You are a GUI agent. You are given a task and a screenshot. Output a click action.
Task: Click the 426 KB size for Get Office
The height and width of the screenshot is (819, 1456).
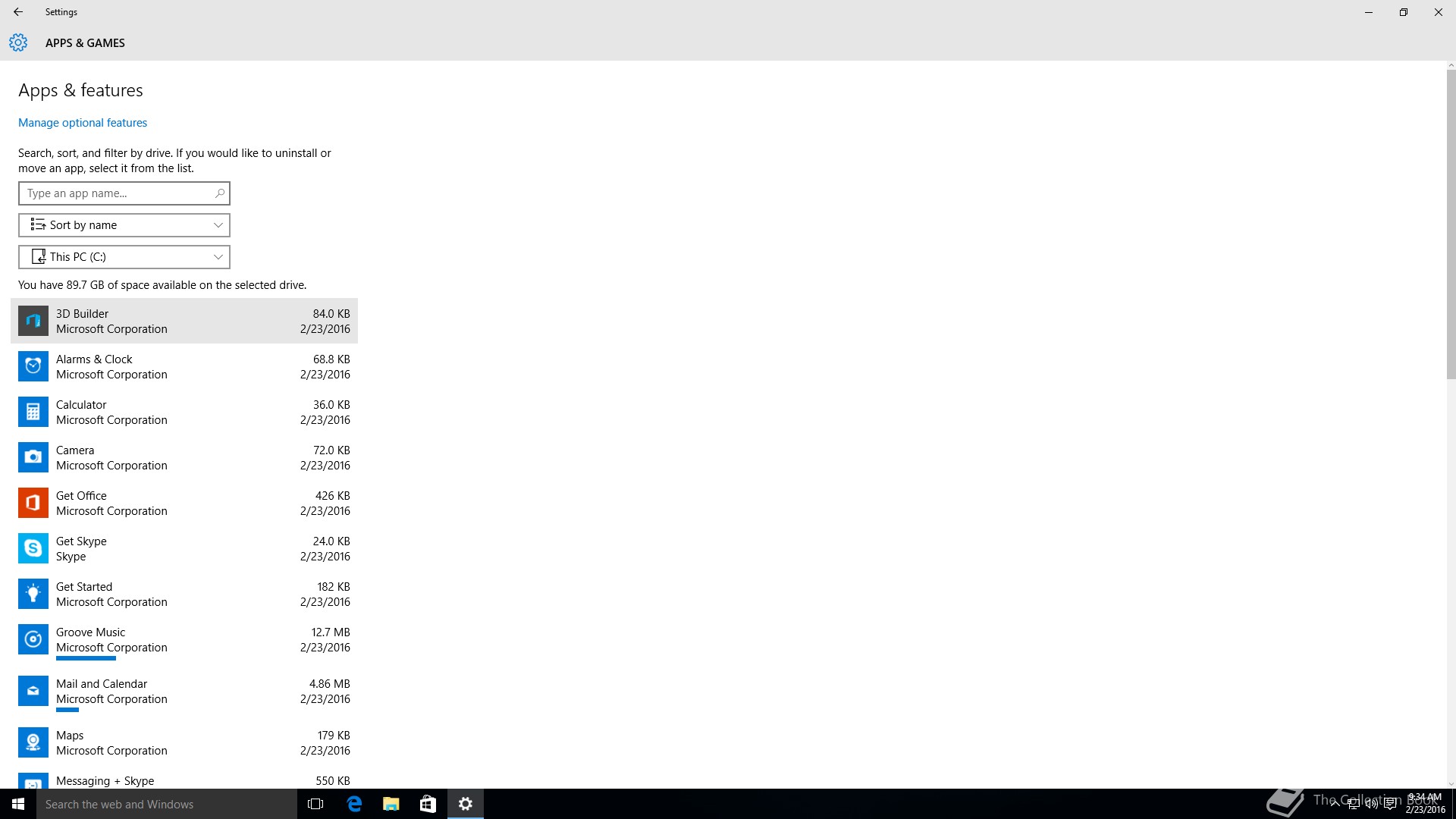click(x=333, y=496)
